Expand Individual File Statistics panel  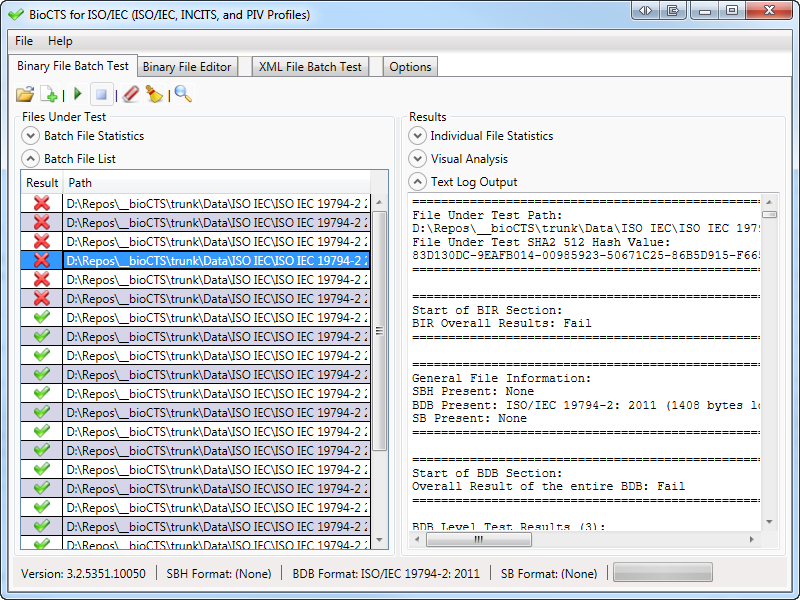click(417, 136)
